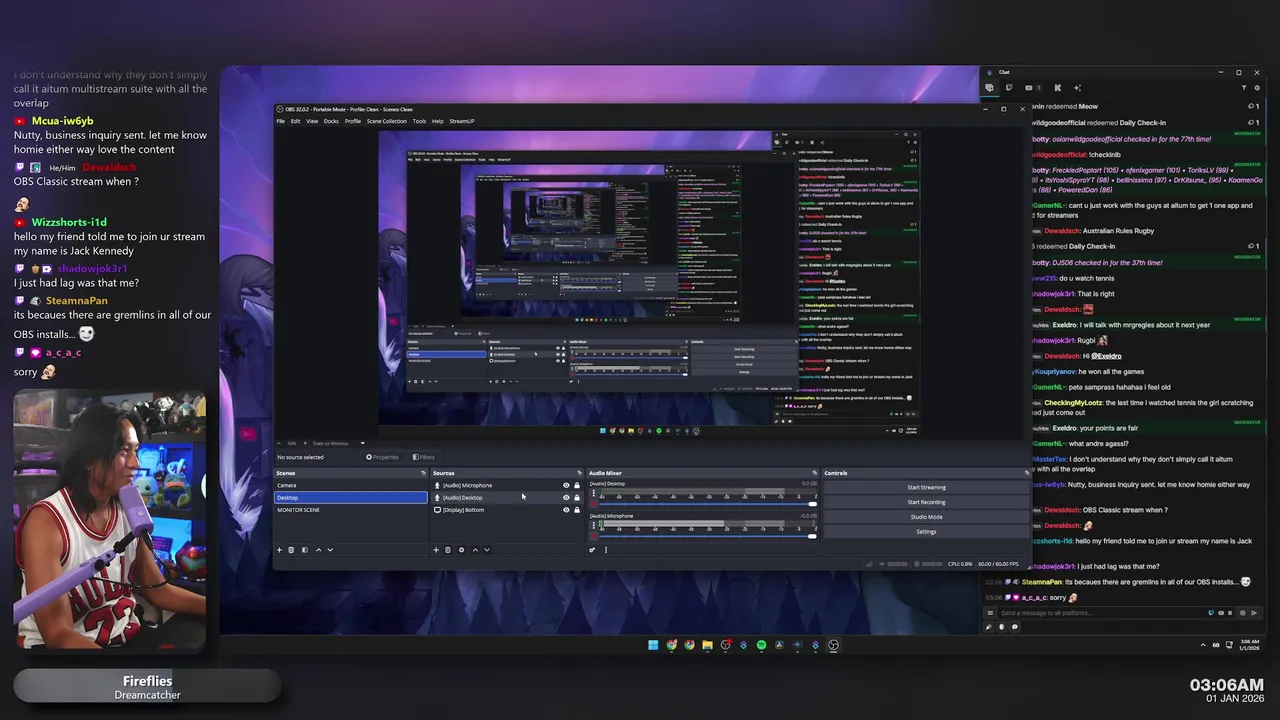Mute the [Audio] Desktop mixer channel
Viewport: 1280px width, 720px height.
(x=593, y=504)
